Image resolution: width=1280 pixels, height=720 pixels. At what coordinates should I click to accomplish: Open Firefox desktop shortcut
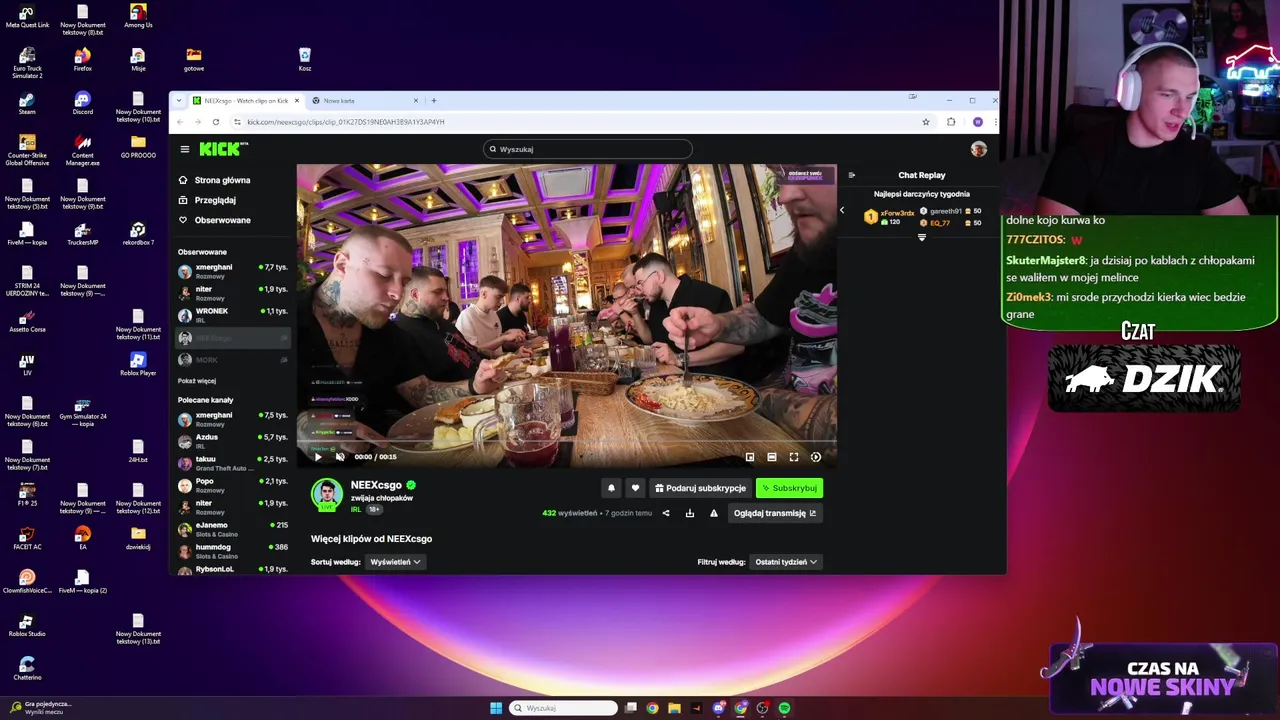click(82, 60)
